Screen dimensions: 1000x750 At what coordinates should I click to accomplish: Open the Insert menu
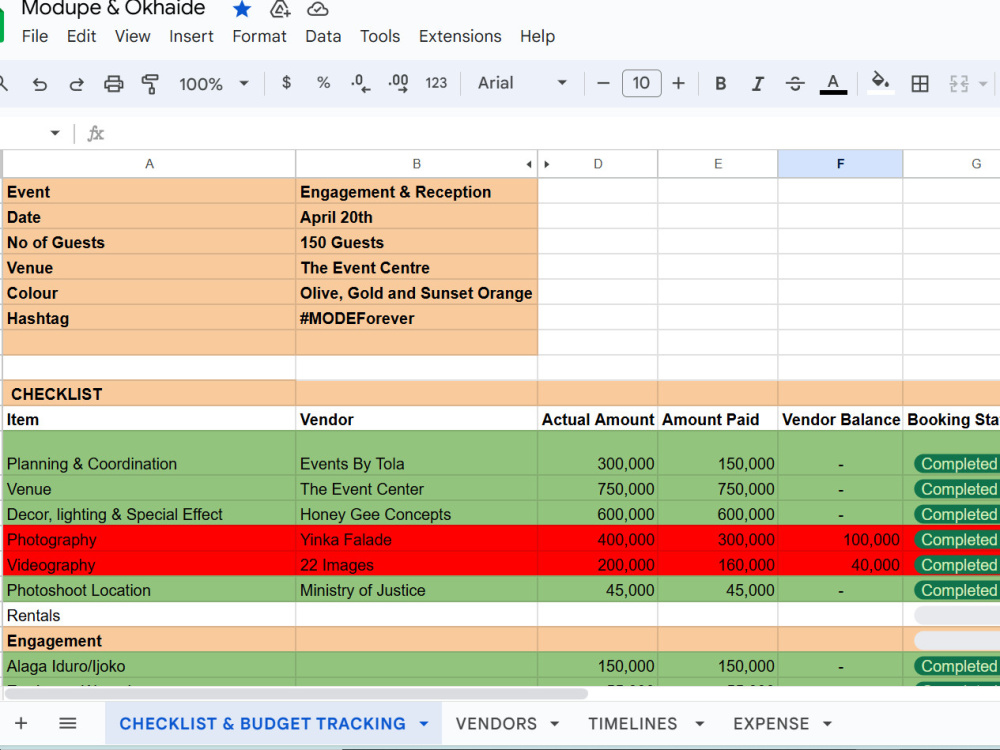pyautogui.click(x=191, y=36)
